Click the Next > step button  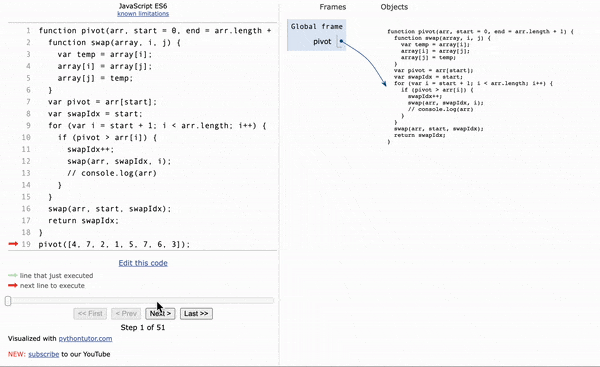click(160, 313)
